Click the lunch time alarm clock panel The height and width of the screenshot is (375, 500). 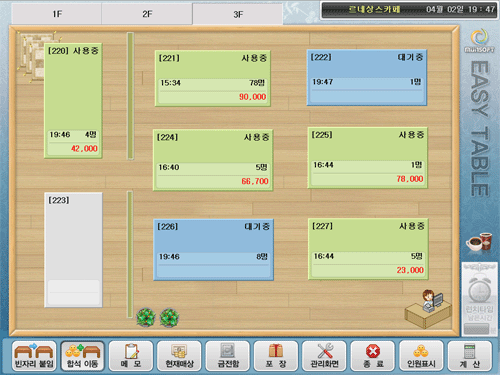(x=479, y=299)
